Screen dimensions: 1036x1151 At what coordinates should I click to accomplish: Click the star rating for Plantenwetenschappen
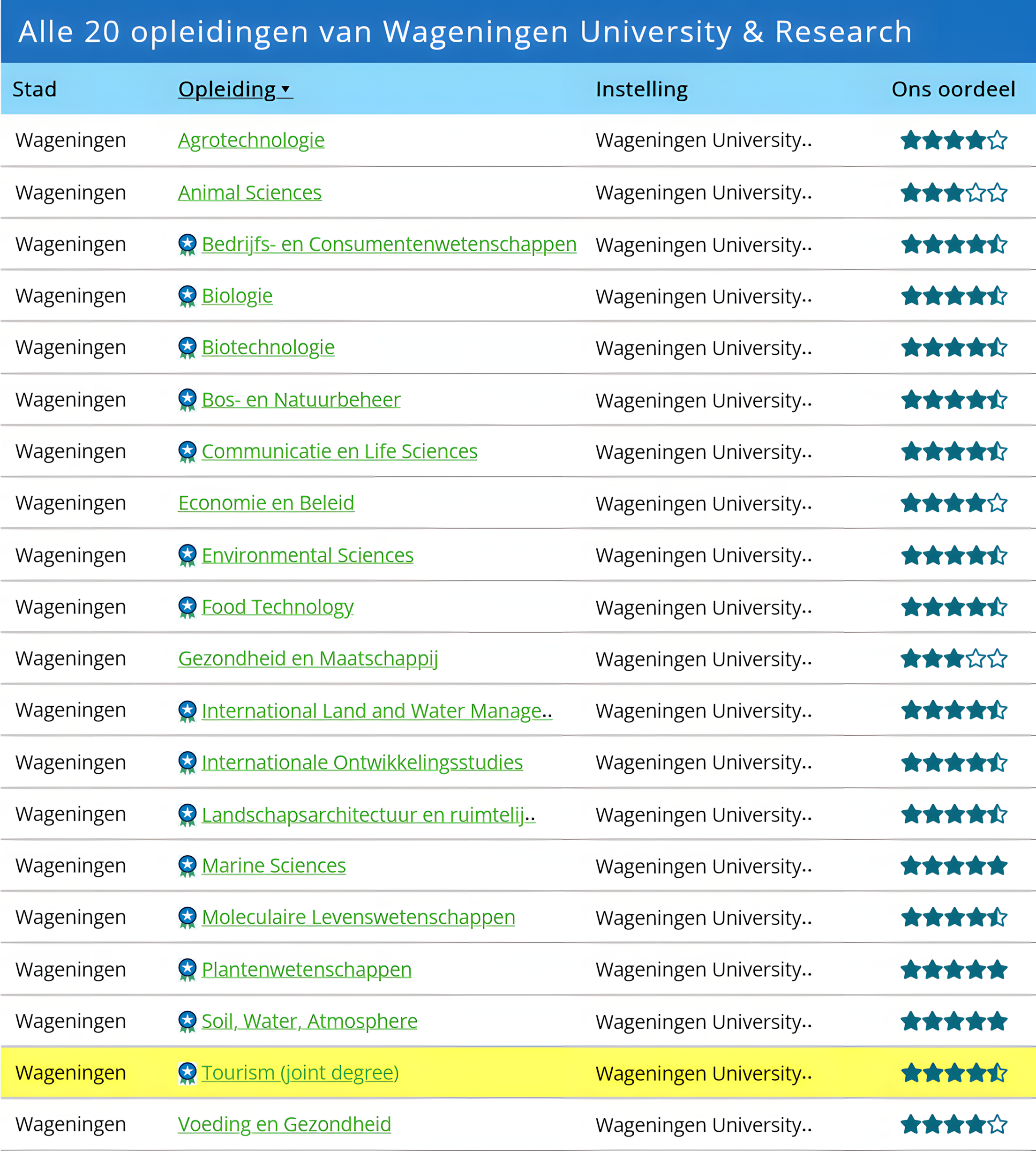click(954, 970)
